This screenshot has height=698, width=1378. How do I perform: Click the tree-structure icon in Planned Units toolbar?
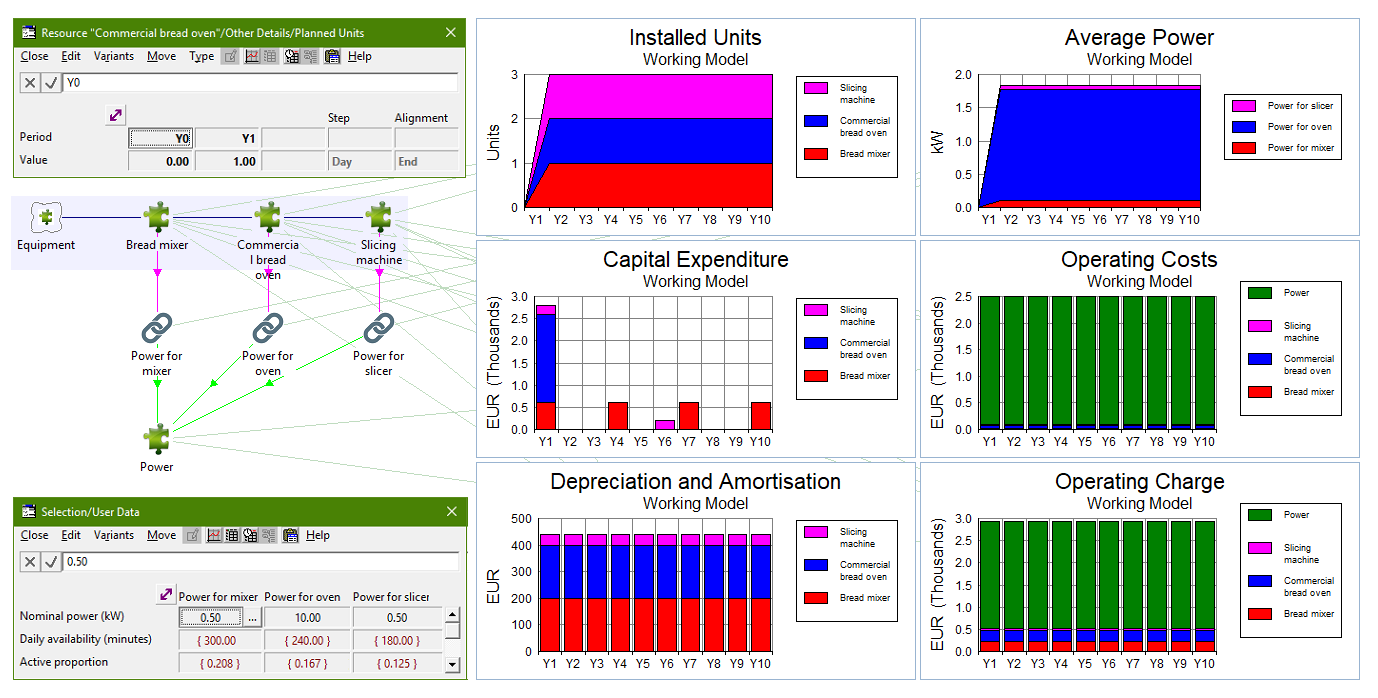pyautogui.click(x=310, y=56)
